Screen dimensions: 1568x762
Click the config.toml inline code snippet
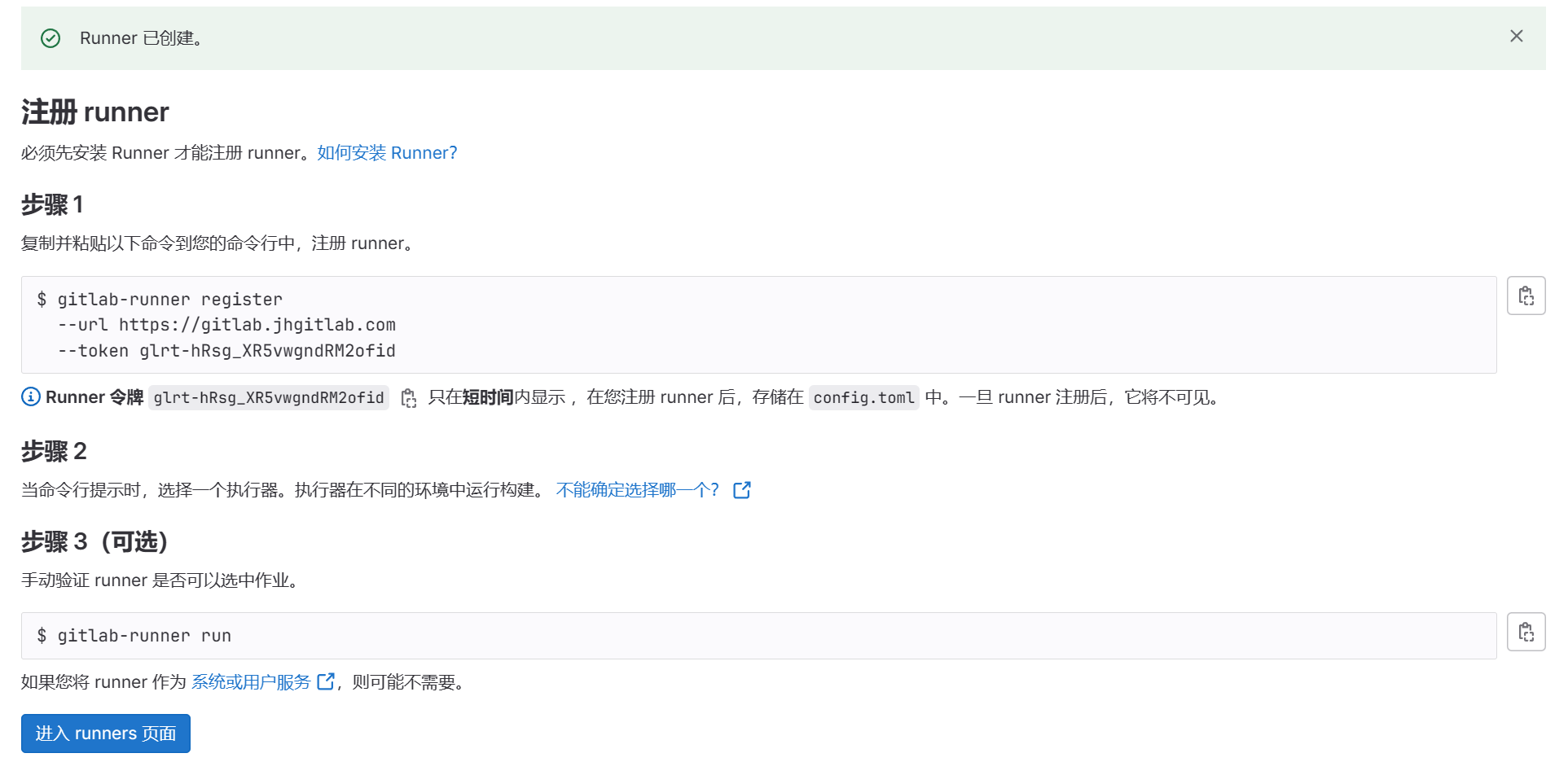click(x=864, y=397)
